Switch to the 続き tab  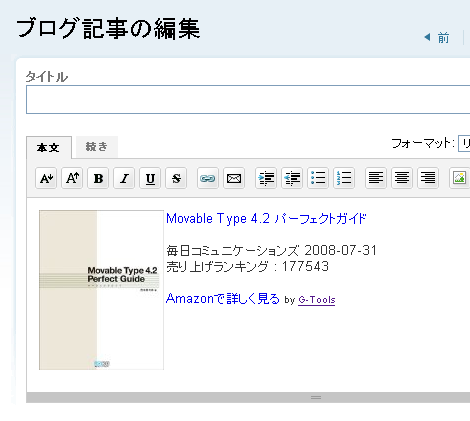coord(97,147)
